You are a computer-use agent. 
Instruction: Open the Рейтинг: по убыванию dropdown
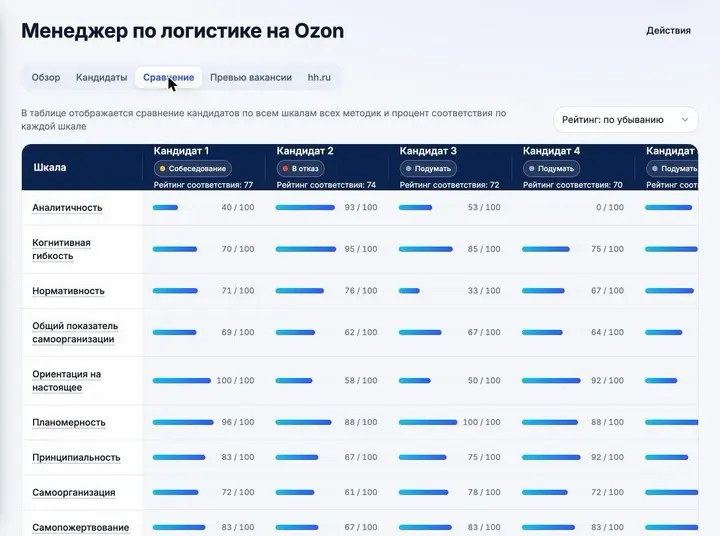(625, 120)
